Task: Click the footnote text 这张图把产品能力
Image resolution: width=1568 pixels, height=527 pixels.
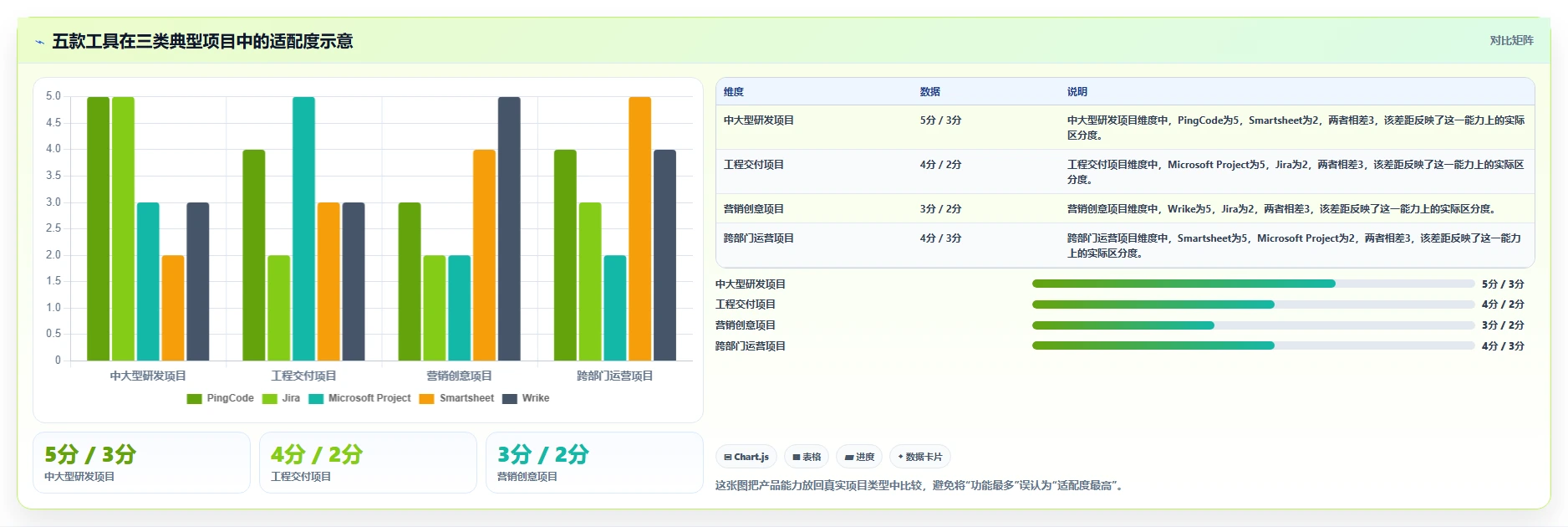Action: click(x=921, y=485)
